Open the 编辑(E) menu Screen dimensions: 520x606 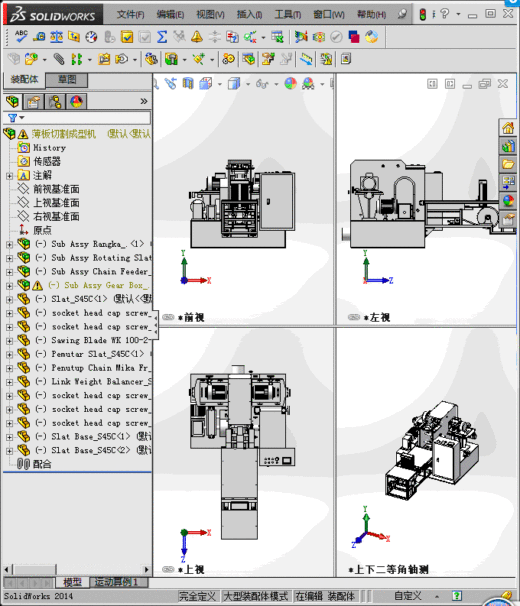170,15
